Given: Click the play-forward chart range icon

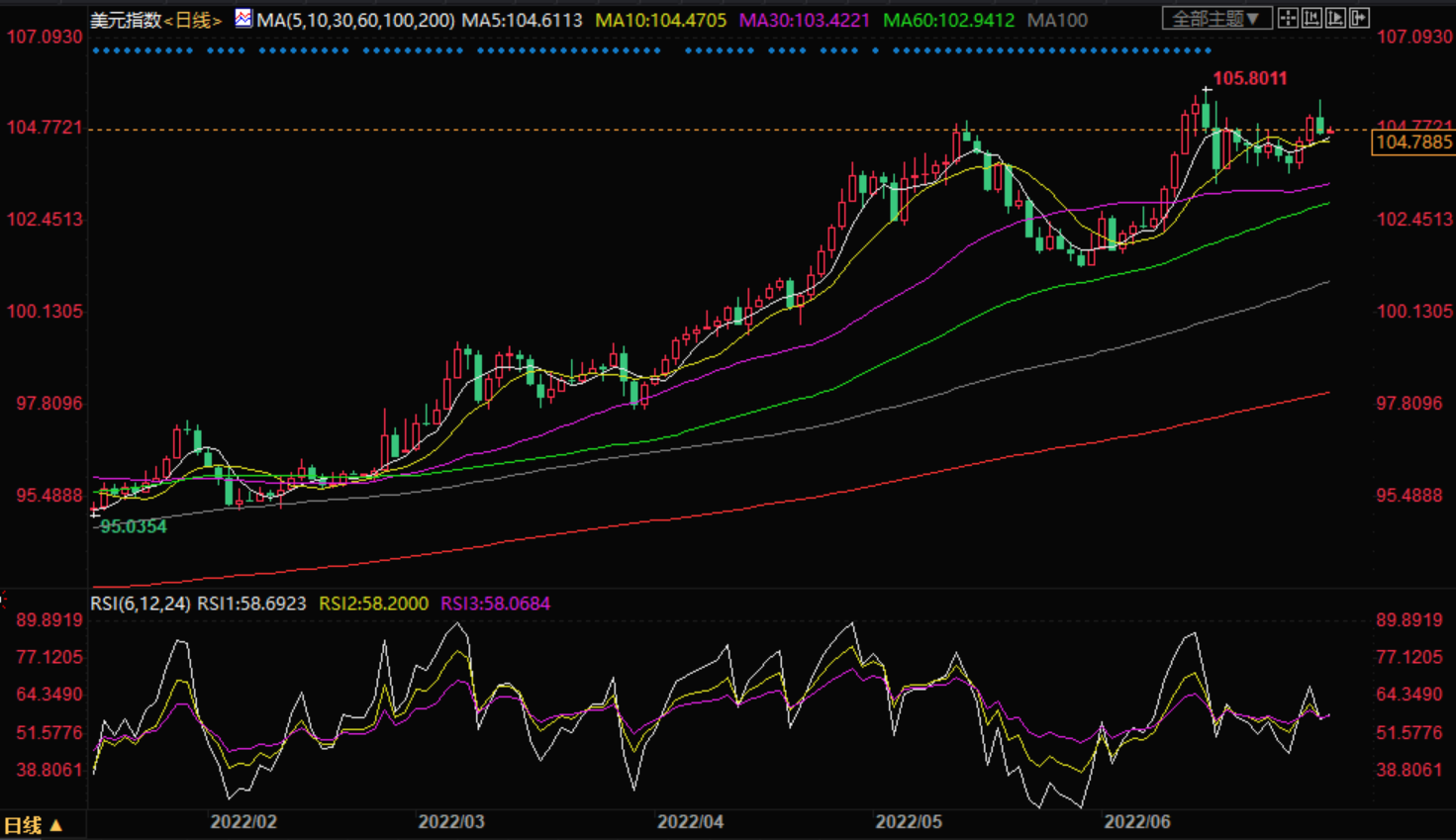Looking at the screenshot, I should pyautogui.click(x=1335, y=18).
